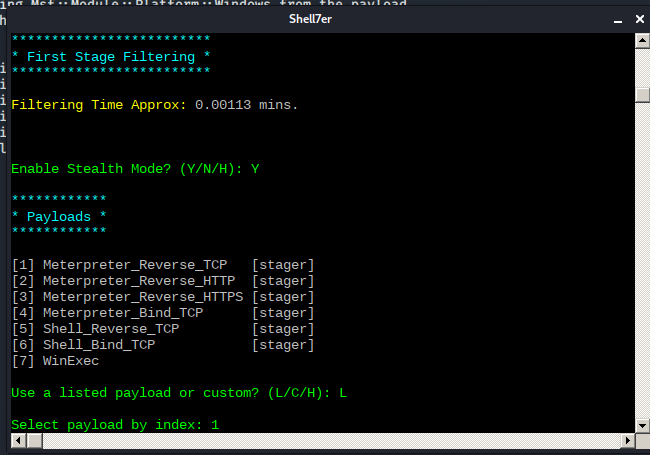Click 'Select payload by index: 1' prompt
The width and height of the screenshot is (650, 455).
tap(115, 425)
